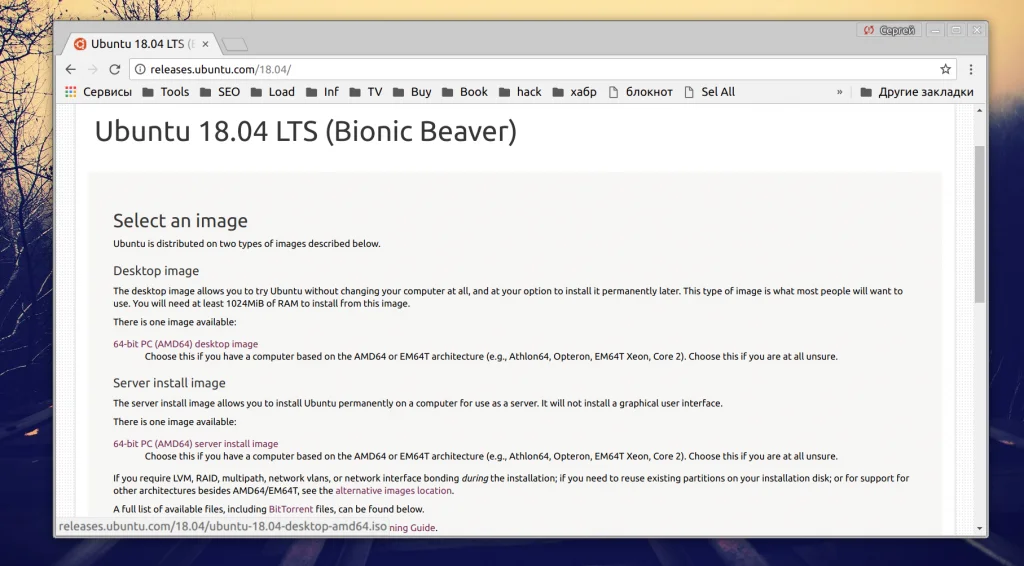Download the 64-bit PC server install image
This screenshot has height=566, width=1024.
(195, 444)
